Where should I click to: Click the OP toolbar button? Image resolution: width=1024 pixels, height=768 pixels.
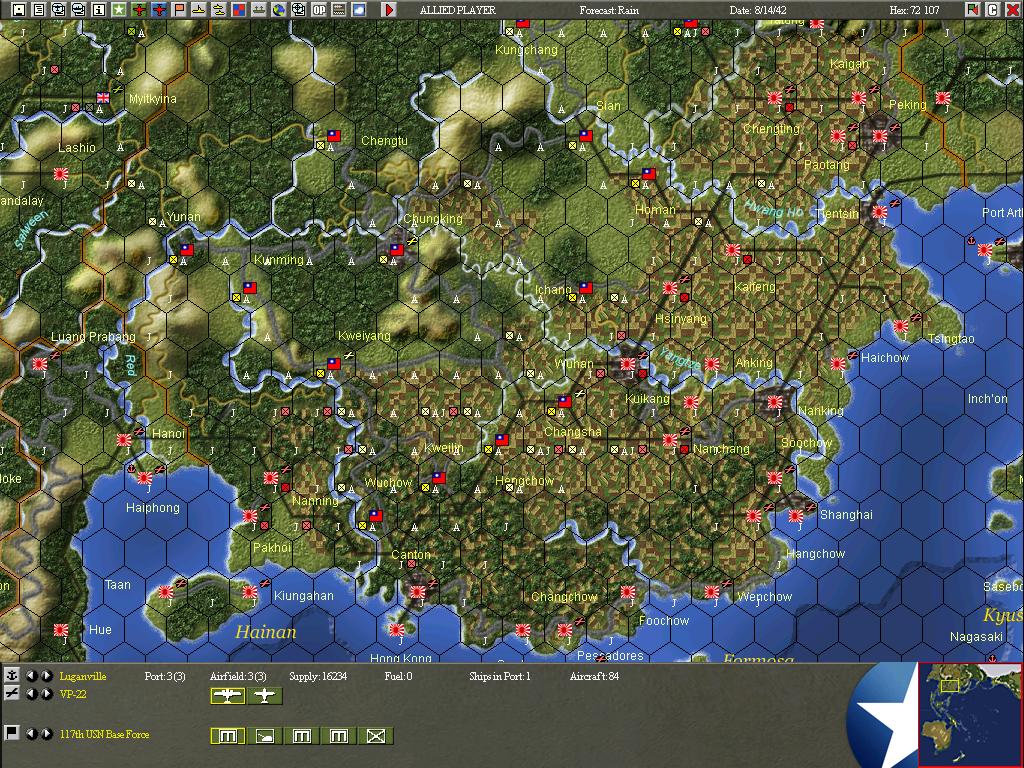click(x=319, y=10)
